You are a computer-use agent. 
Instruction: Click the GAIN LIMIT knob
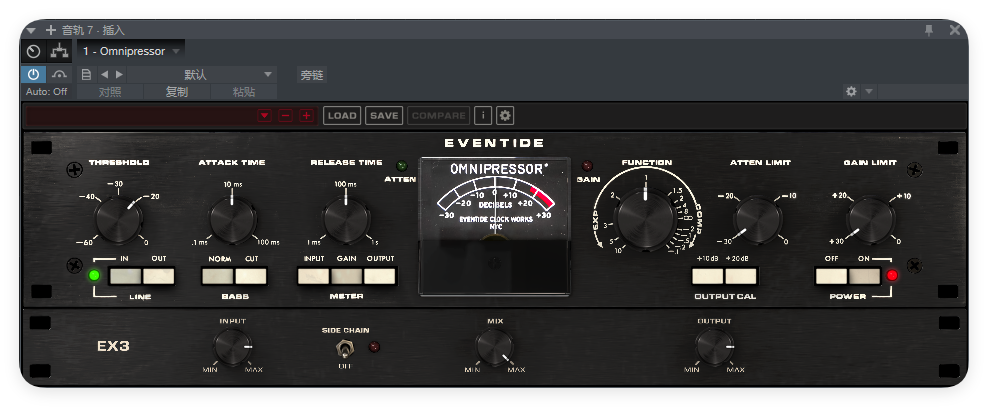pyautogui.click(x=870, y=220)
